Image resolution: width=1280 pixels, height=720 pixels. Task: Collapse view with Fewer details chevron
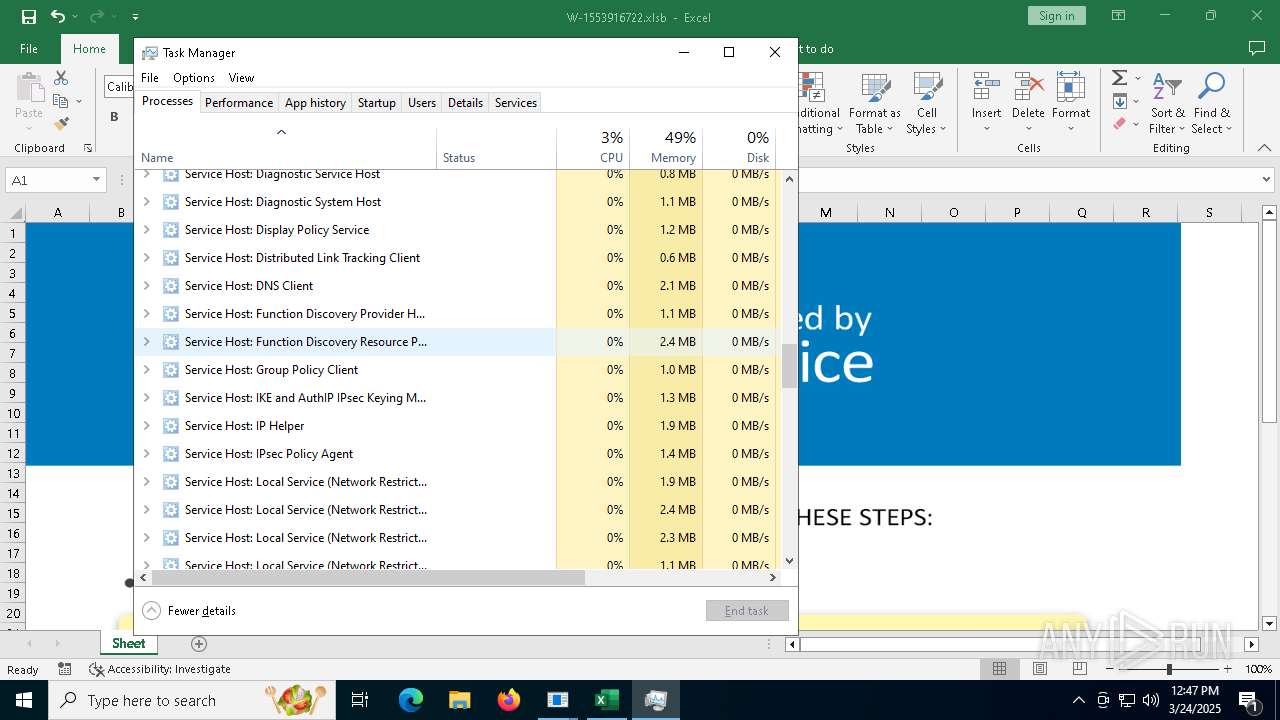point(151,611)
